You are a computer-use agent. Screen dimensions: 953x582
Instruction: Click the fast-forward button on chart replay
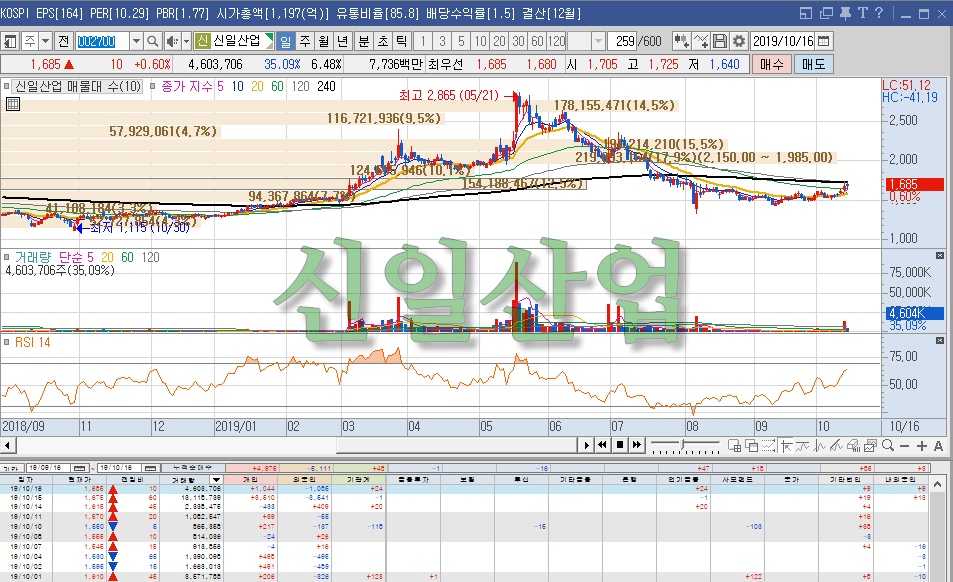tap(636, 445)
